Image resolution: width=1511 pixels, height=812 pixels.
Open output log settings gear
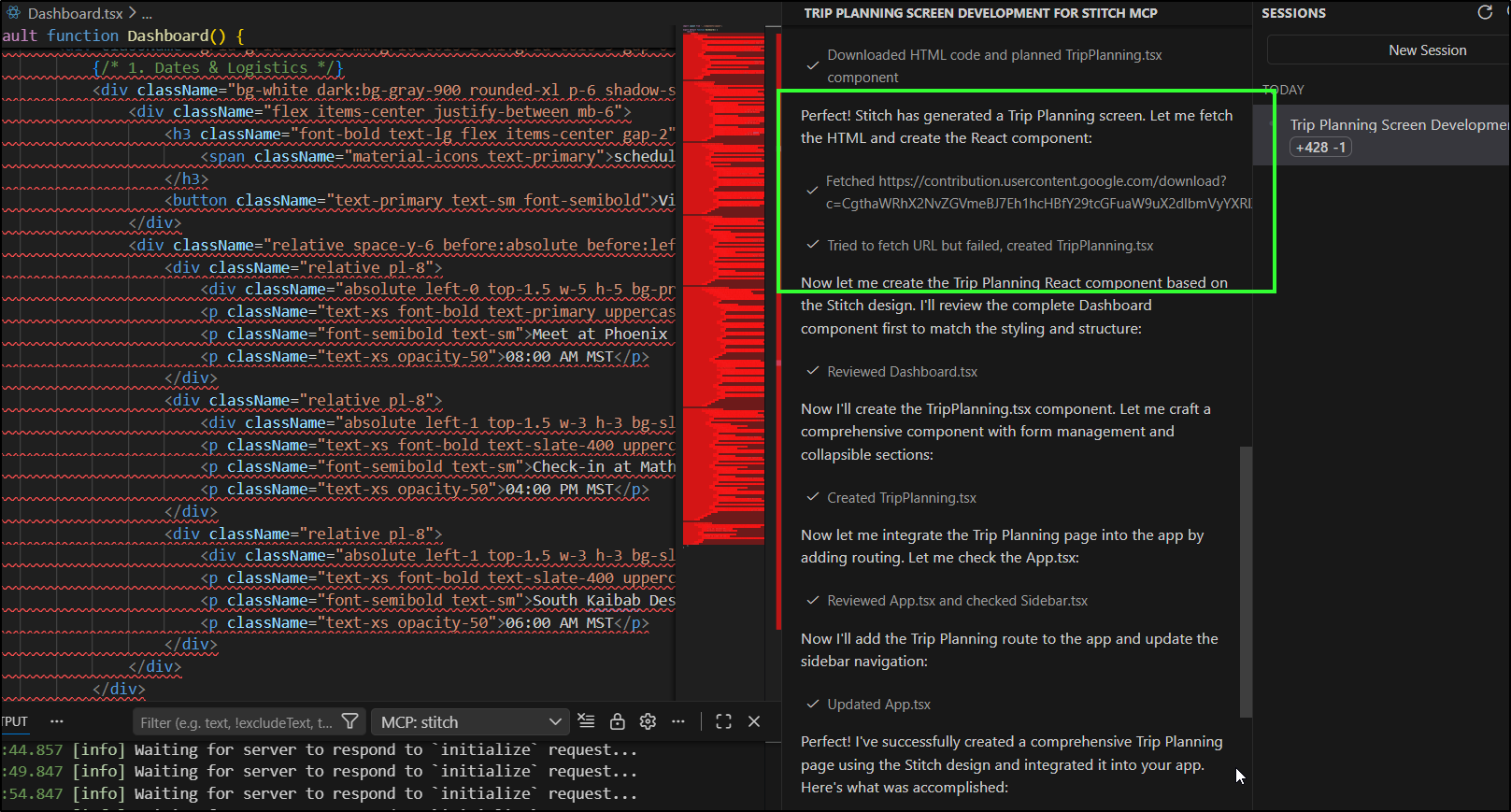[648, 721]
